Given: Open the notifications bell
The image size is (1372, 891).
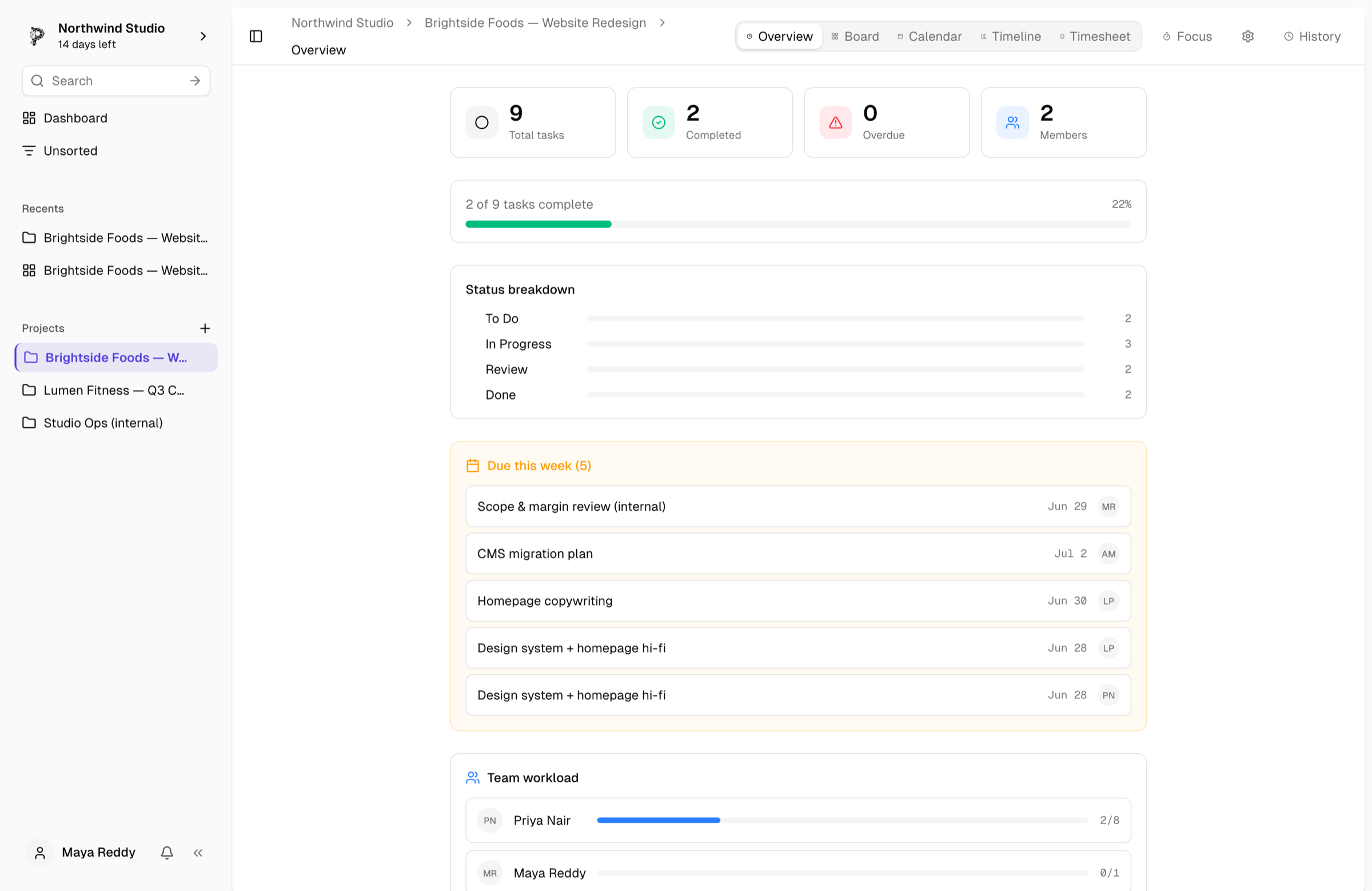Looking at the screenshot, I should click(167, 852).
